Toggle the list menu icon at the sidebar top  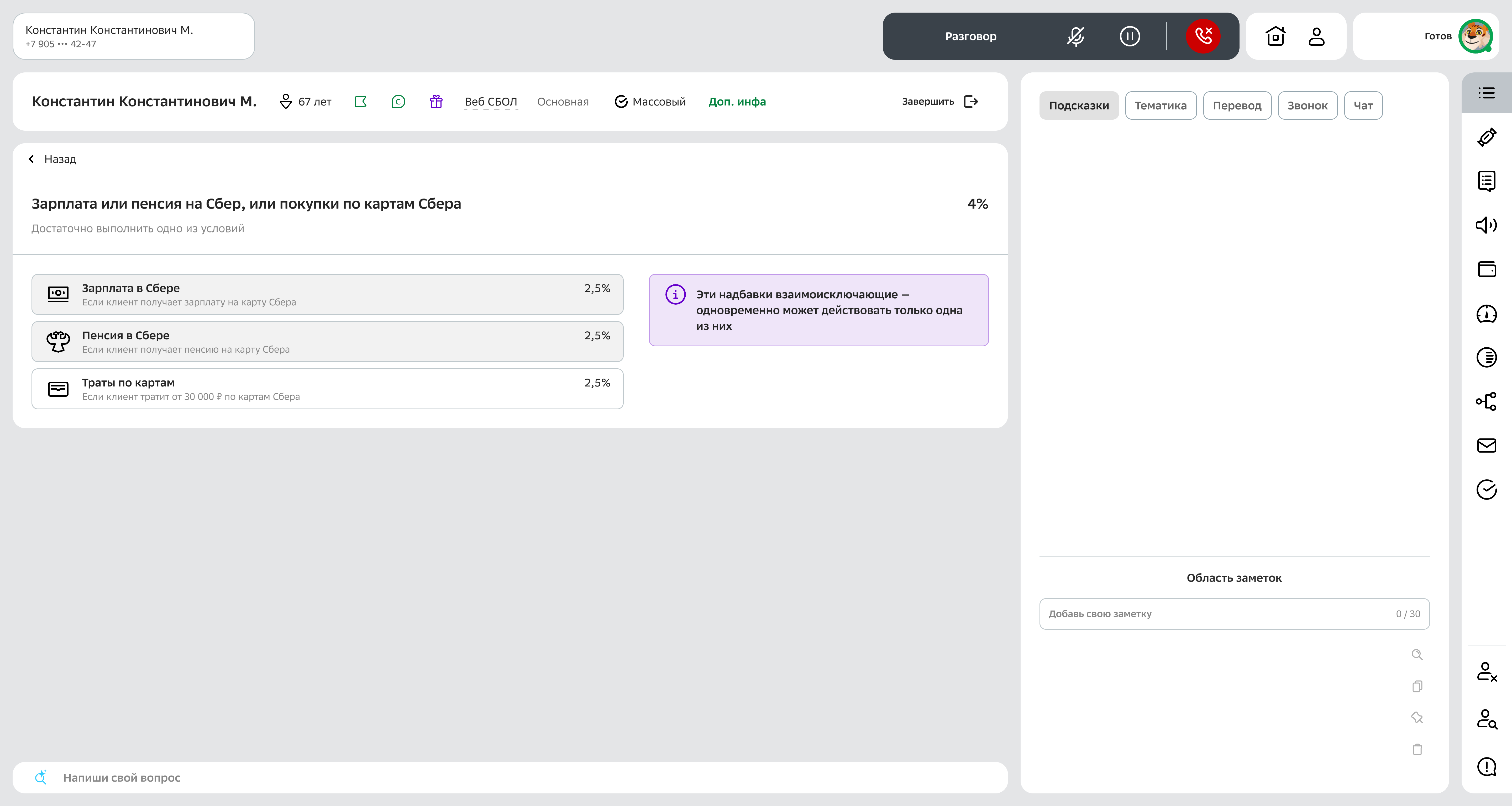click(x=1486, y=93)
